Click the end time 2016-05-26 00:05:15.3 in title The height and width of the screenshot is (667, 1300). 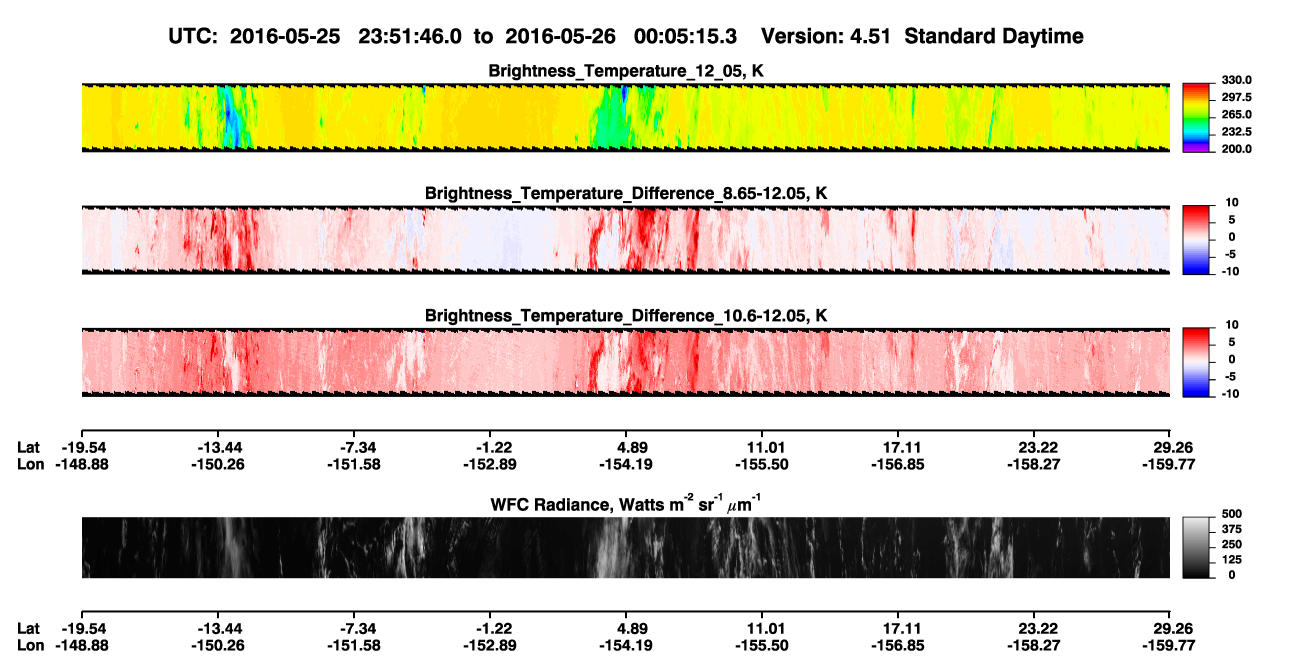tap(621, 36)
